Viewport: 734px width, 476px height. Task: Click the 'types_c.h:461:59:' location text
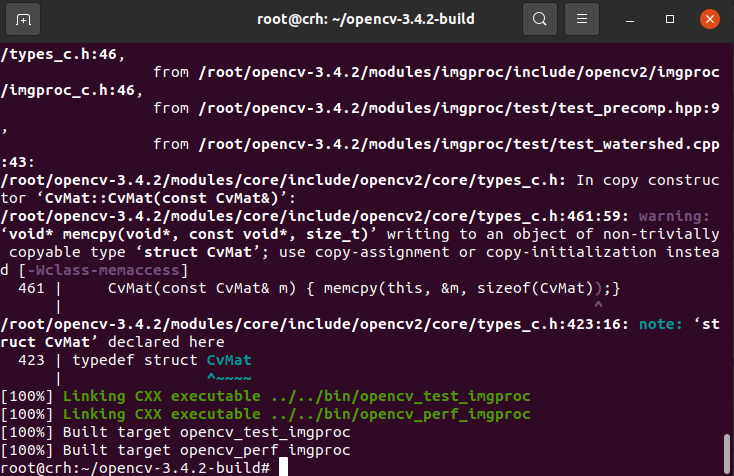click(x=553, y=216)
